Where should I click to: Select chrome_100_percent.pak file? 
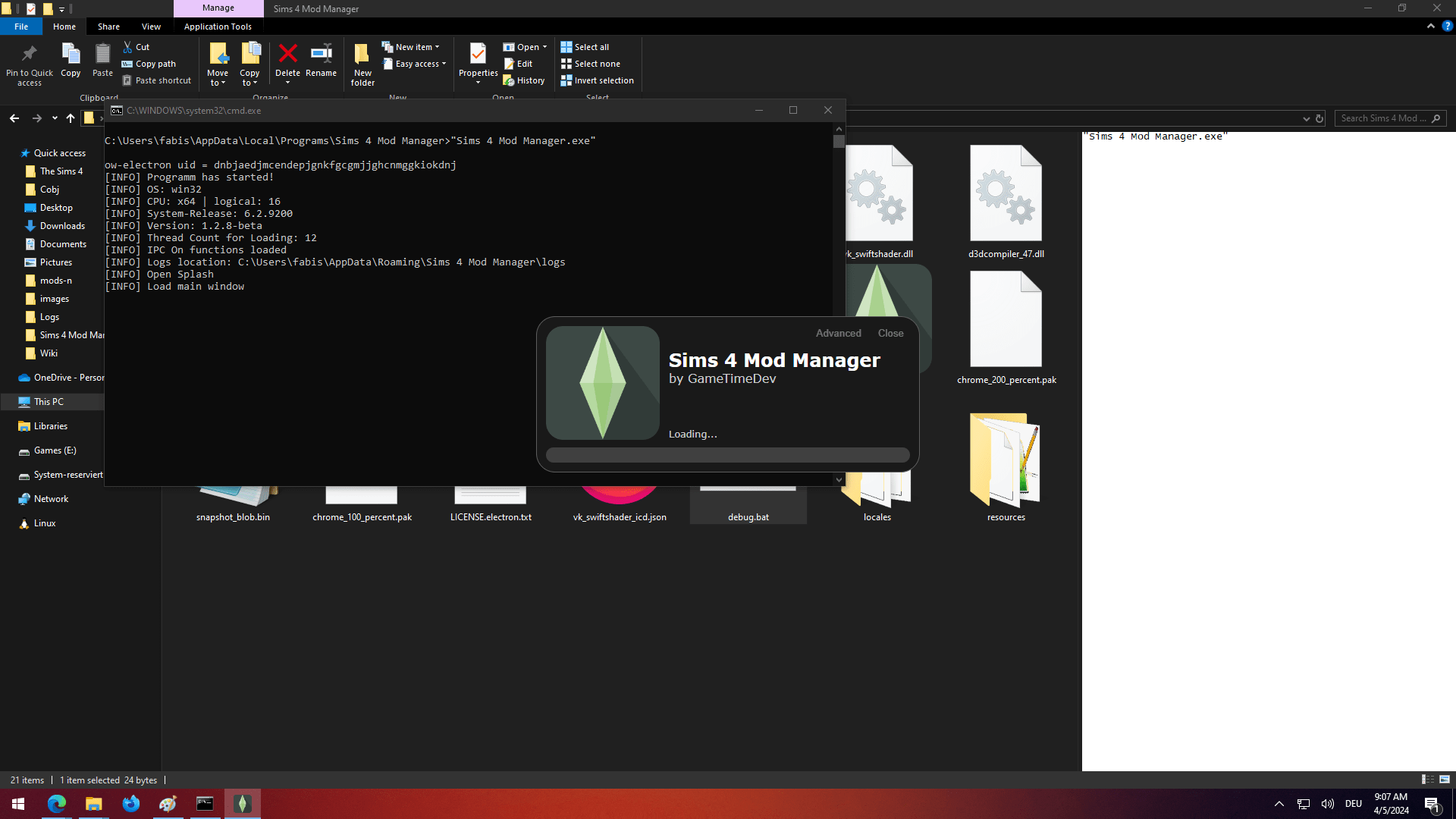click(x=362, y=505)
